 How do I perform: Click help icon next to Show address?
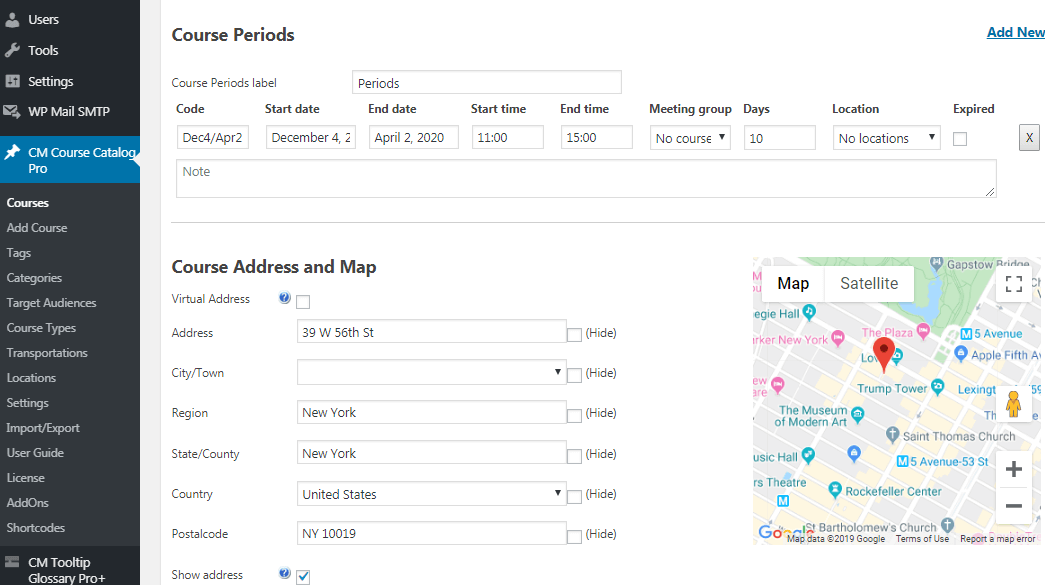(285, 574)
